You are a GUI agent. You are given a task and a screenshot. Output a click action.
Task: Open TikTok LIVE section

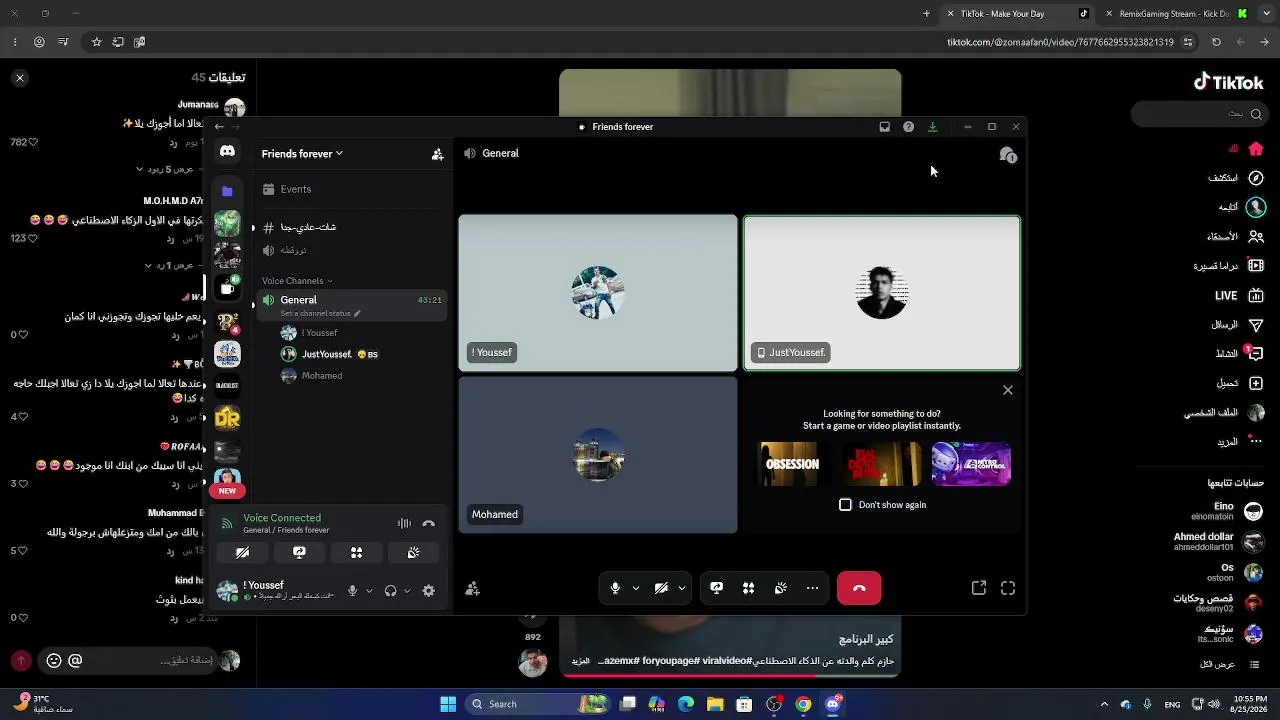[x=1239, y=296]
